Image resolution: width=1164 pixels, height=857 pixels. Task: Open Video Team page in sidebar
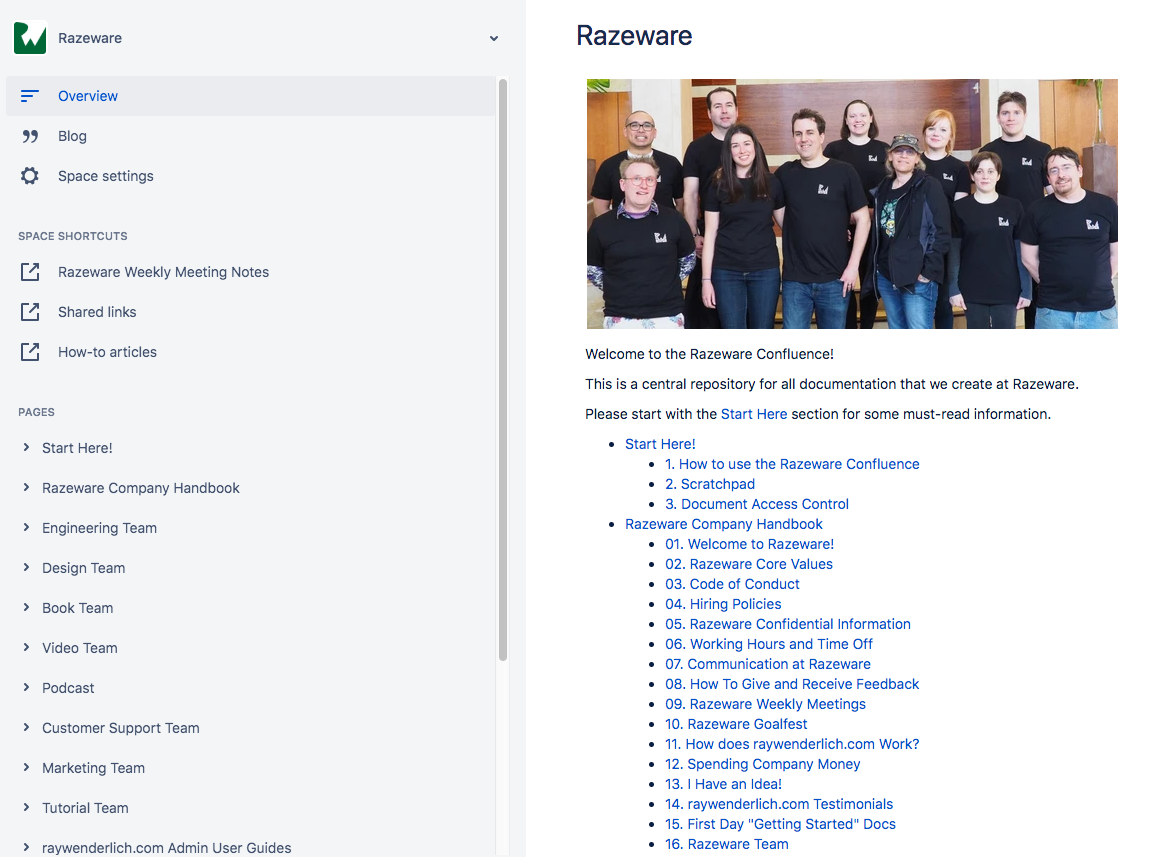click(x=80, y=648)
